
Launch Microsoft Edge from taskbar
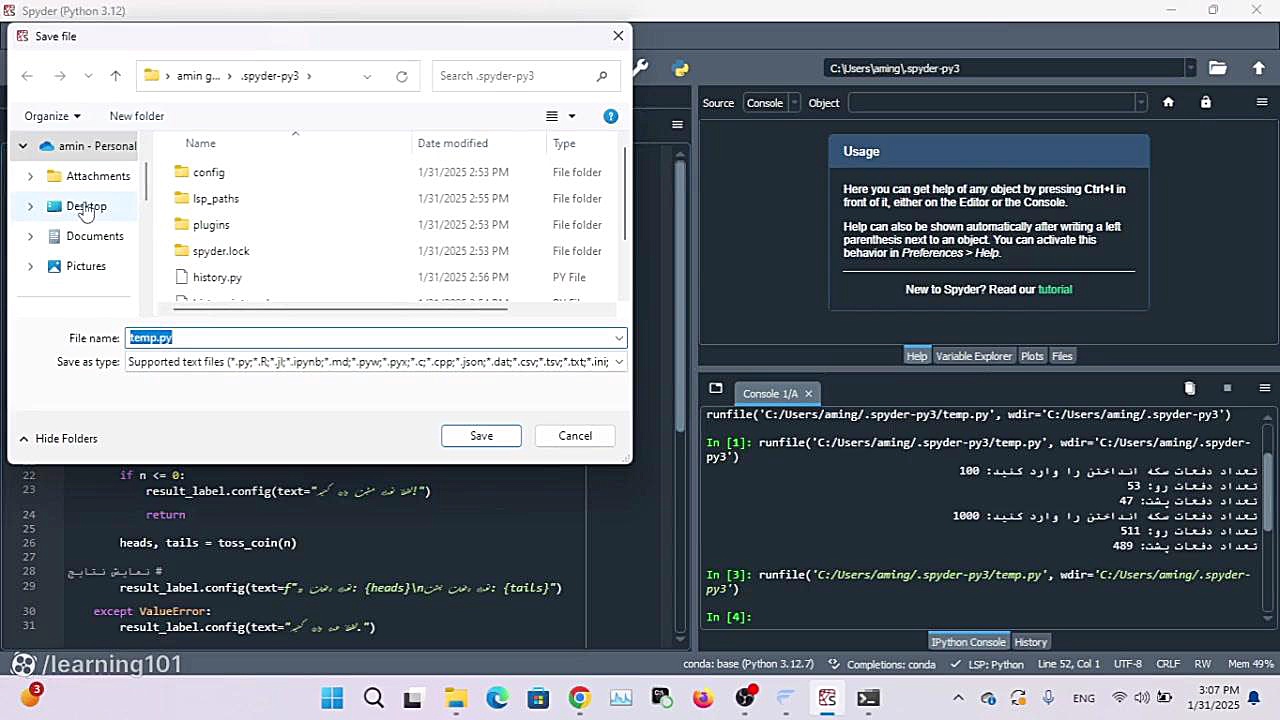497,698
